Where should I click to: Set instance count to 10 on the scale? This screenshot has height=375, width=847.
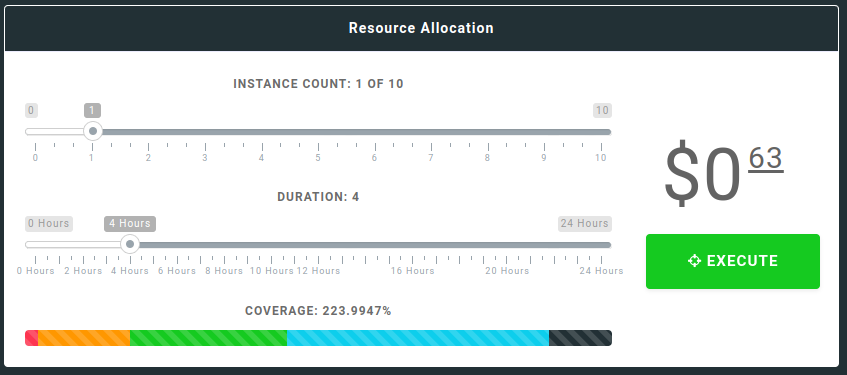tap(601, 158)
